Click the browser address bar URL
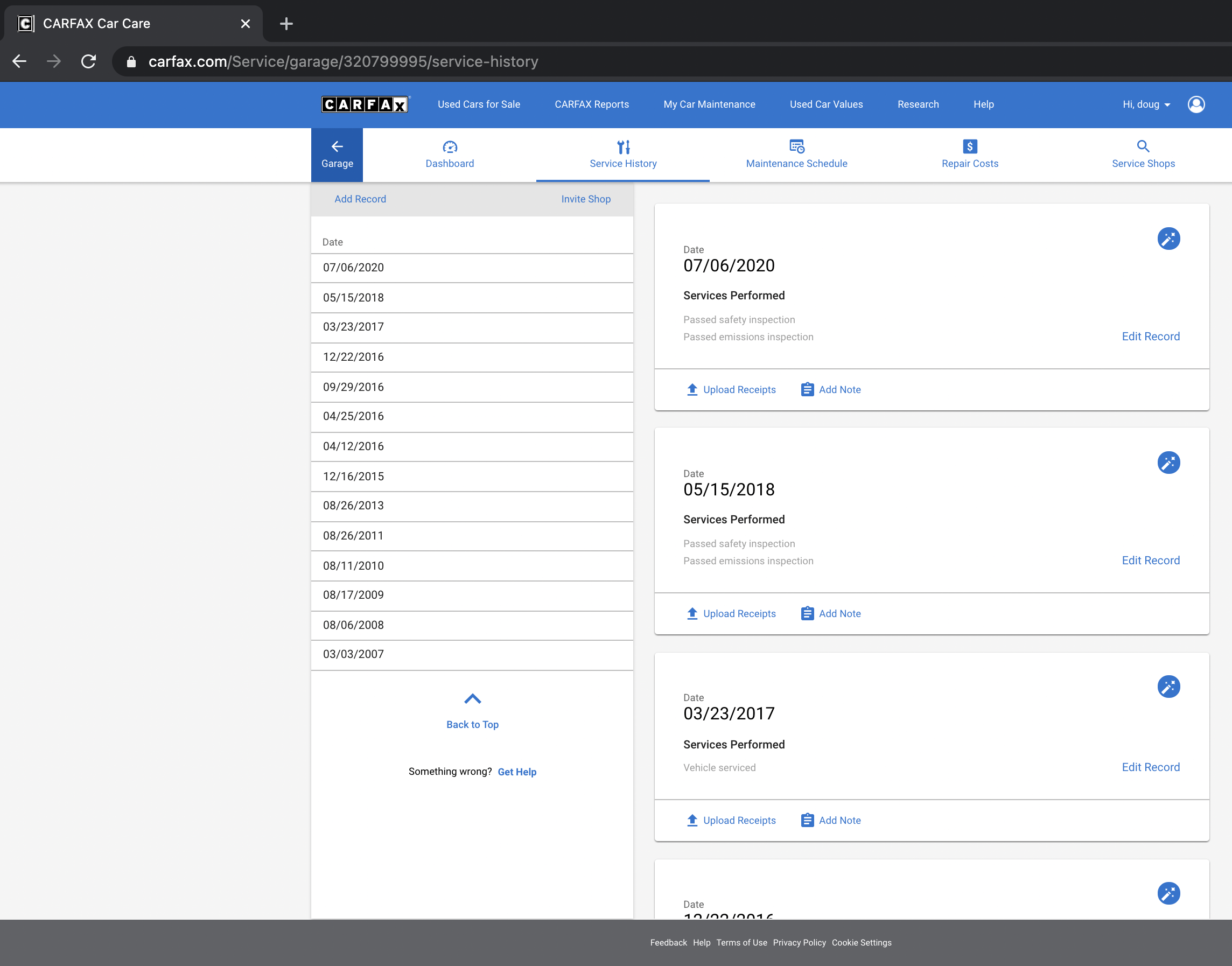This screenshot has width=1232, height=966. (343, 61)
